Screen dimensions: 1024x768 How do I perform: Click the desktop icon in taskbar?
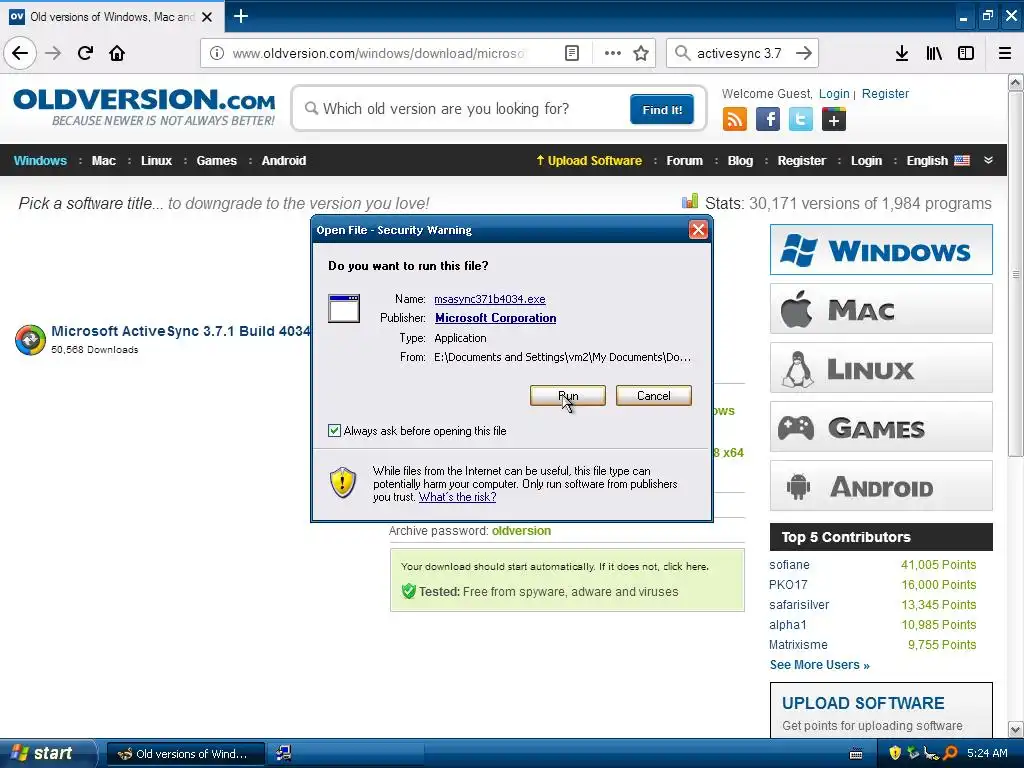283,753
